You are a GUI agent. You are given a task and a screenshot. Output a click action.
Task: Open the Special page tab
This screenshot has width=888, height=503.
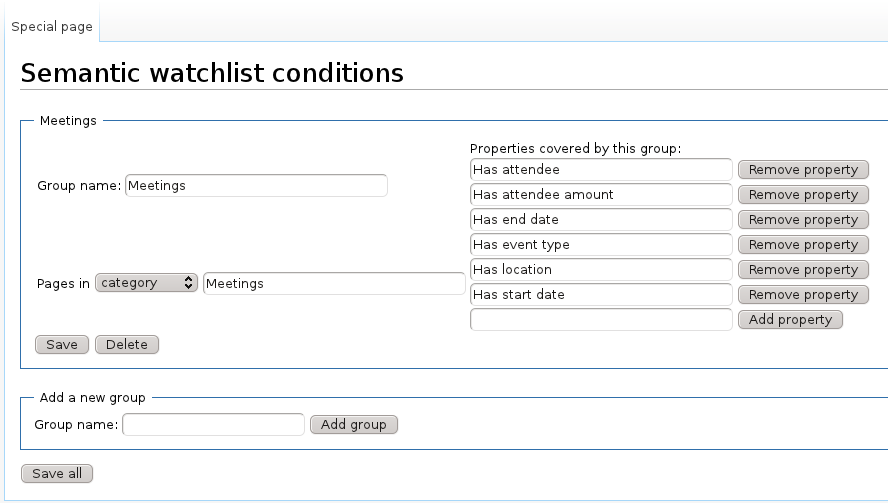52,26
